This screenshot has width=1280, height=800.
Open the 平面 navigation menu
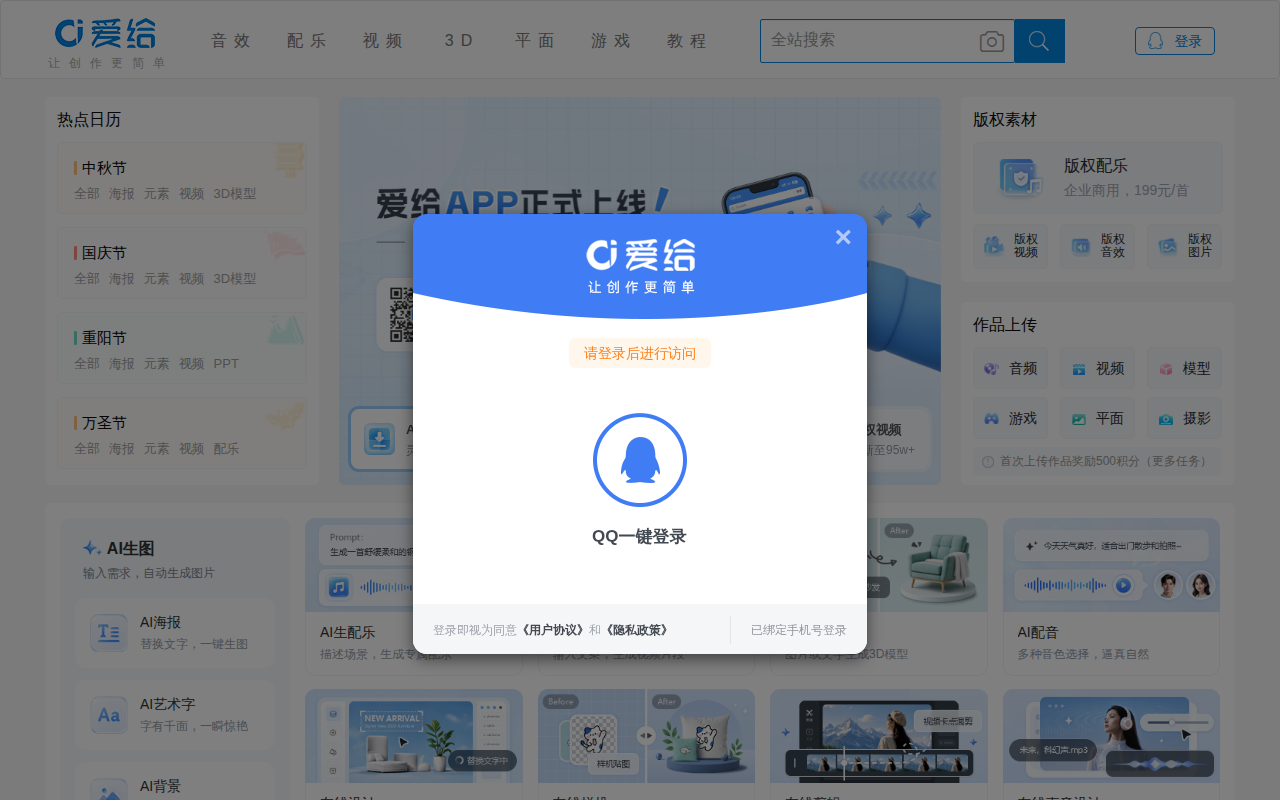pyautogui.click(x=535, y=41)
